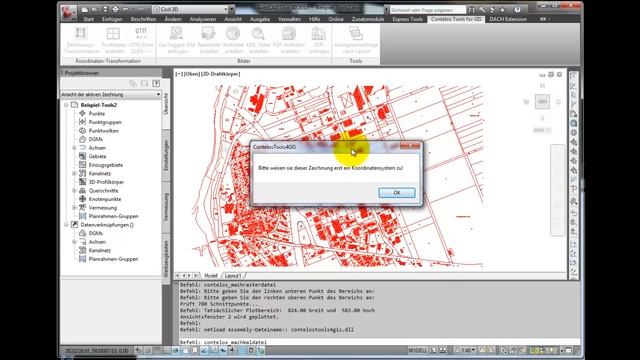Select Einzugsgebiete in the project tree
This screenshot has height=360, width=640.
(106, 165)
